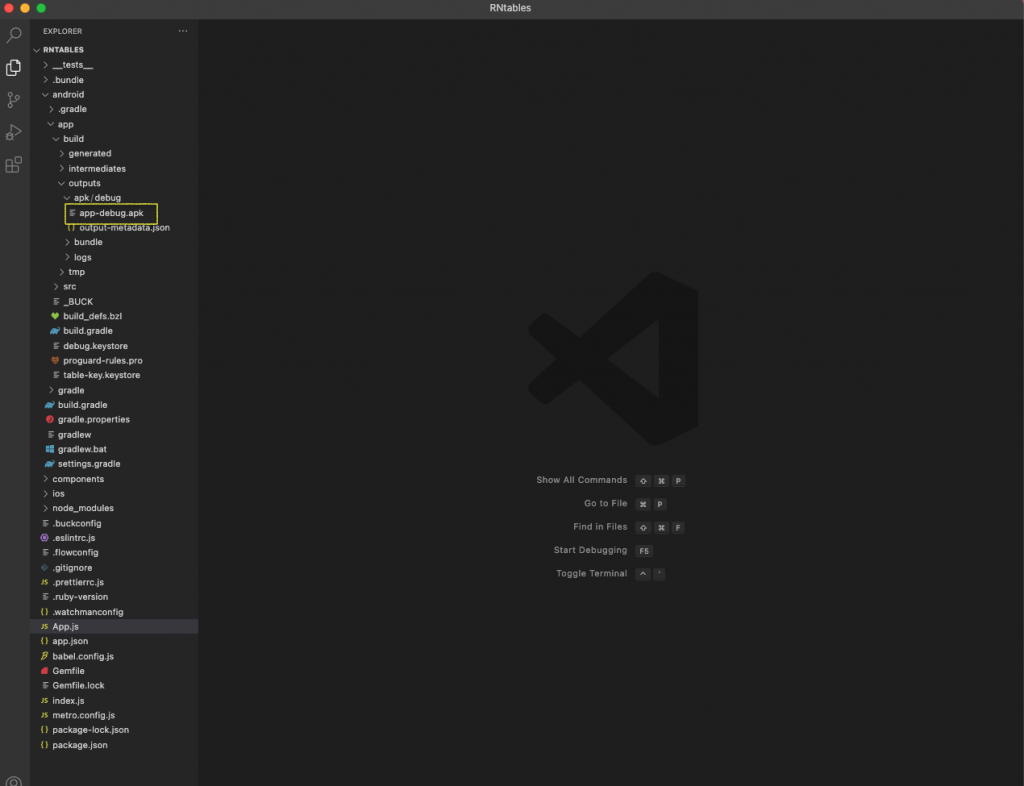Open the Run and Debug view

tap(13, 131)
